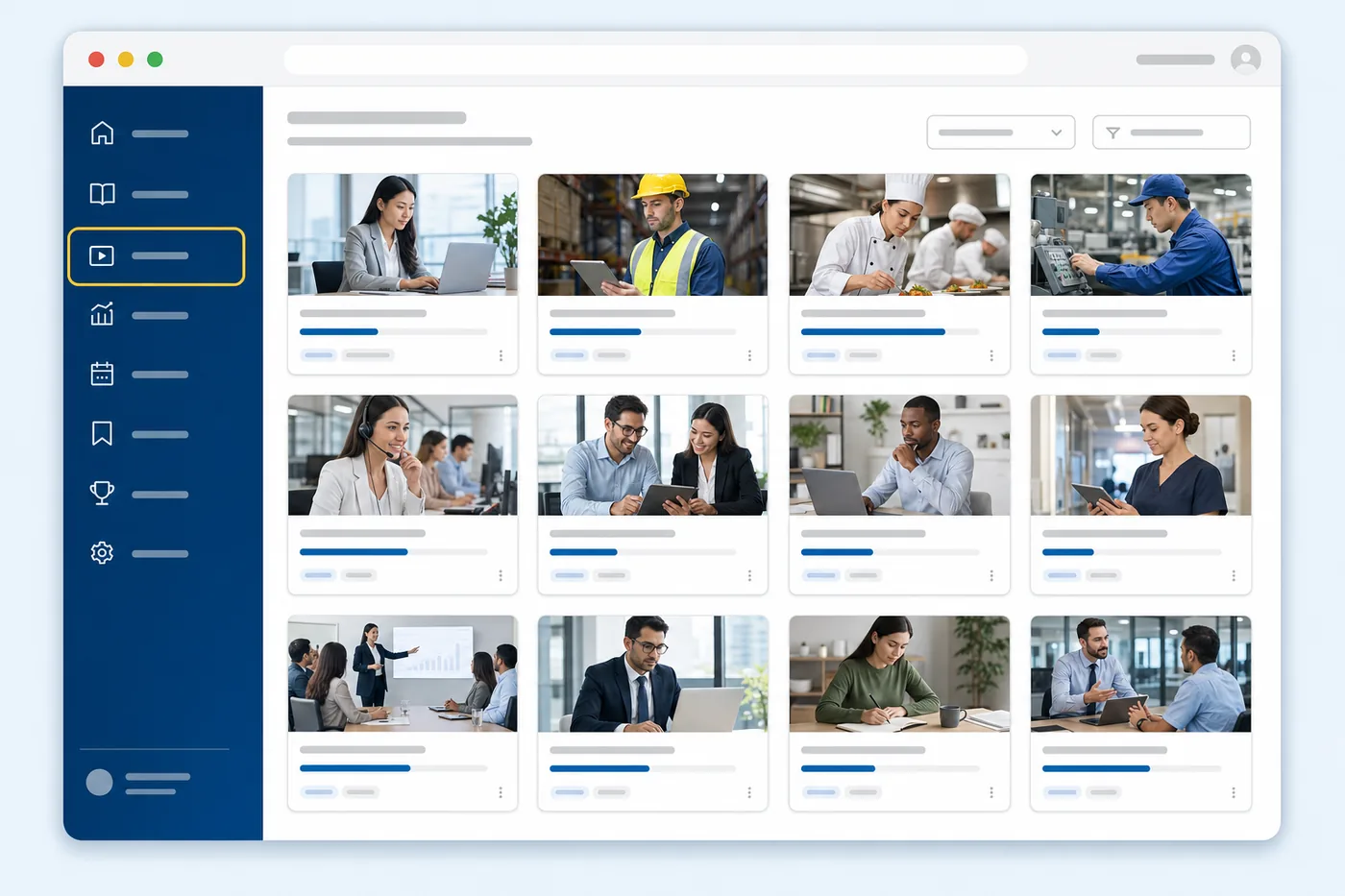The image size is (1345, 896).
Task: Open the settings gear in the sidebar
Action: pos(102,553)
